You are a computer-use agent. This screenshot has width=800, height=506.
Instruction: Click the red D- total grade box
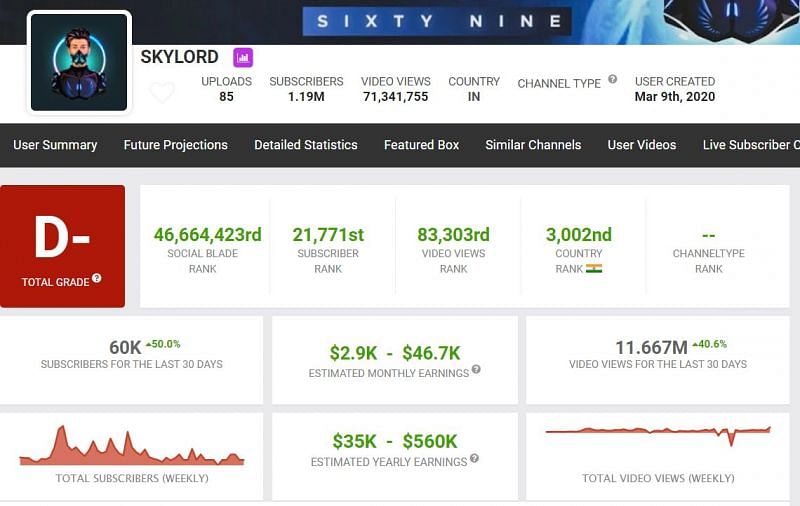click(x=63, y=246)
